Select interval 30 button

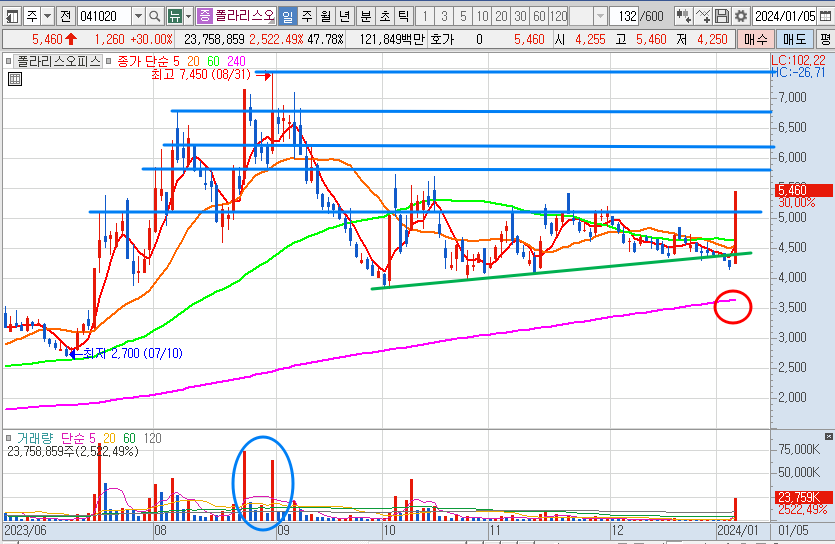coord(520,16)
